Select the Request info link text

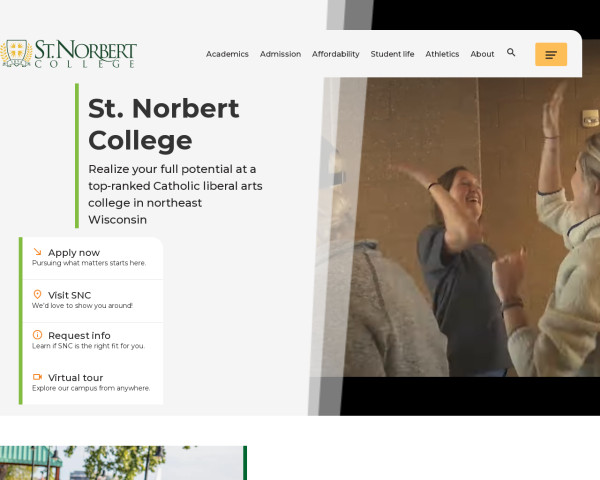pos(79,336)
